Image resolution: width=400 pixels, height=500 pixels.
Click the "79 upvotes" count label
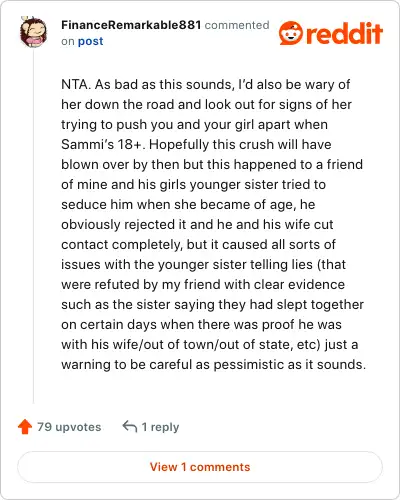(69, 427)
